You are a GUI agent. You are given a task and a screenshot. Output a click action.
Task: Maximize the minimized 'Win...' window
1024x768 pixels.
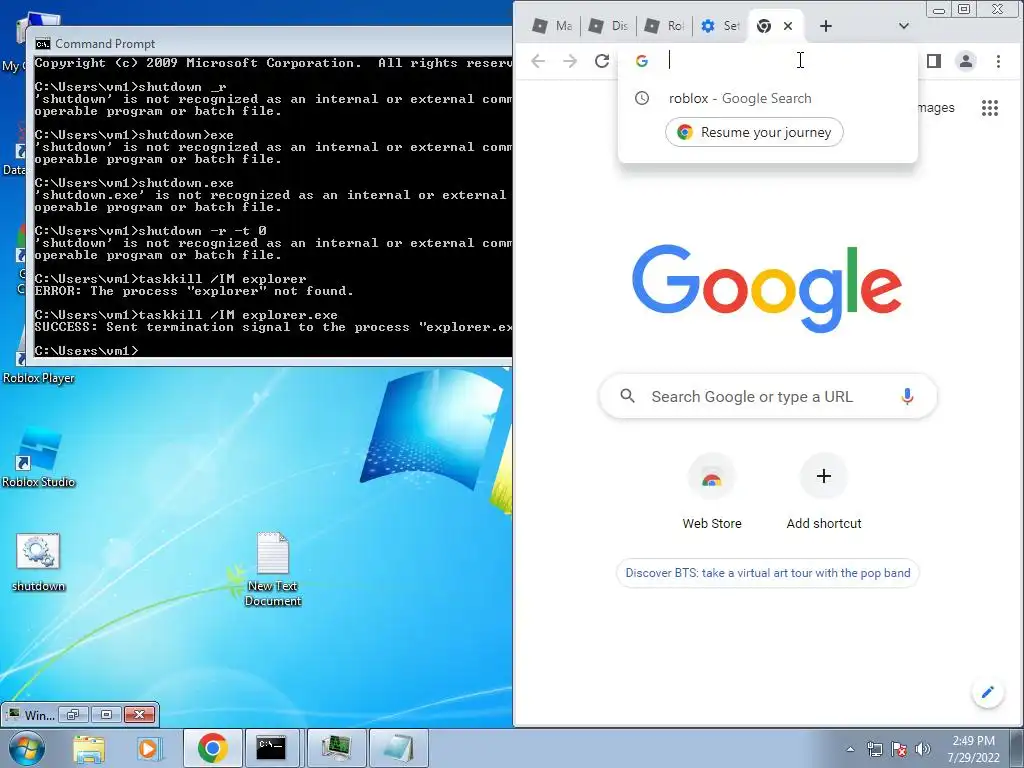pos(106,714)
